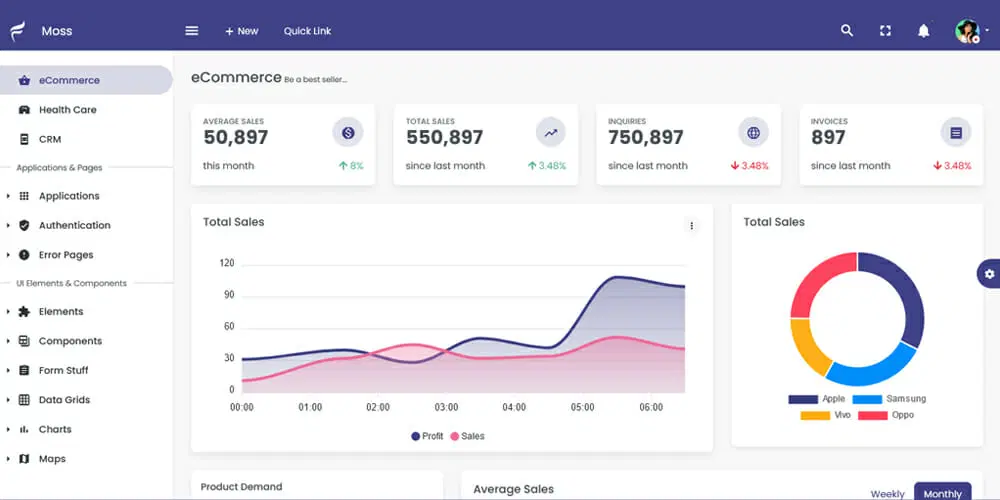Click the 550,897 Total Sales value

pos(445,137)
